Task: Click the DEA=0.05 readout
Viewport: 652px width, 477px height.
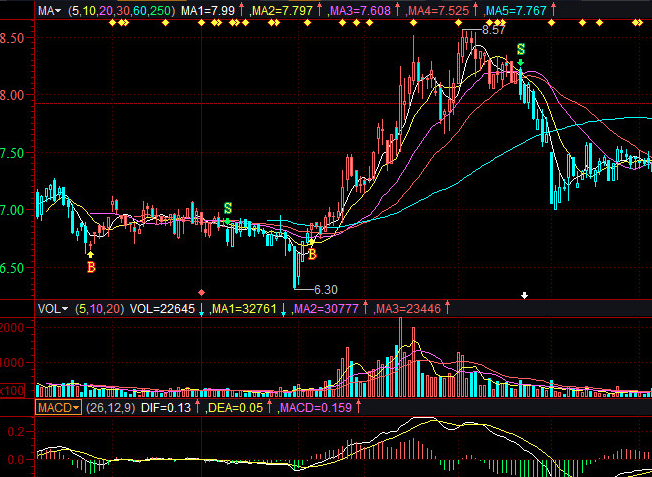Action: point(235,408)
